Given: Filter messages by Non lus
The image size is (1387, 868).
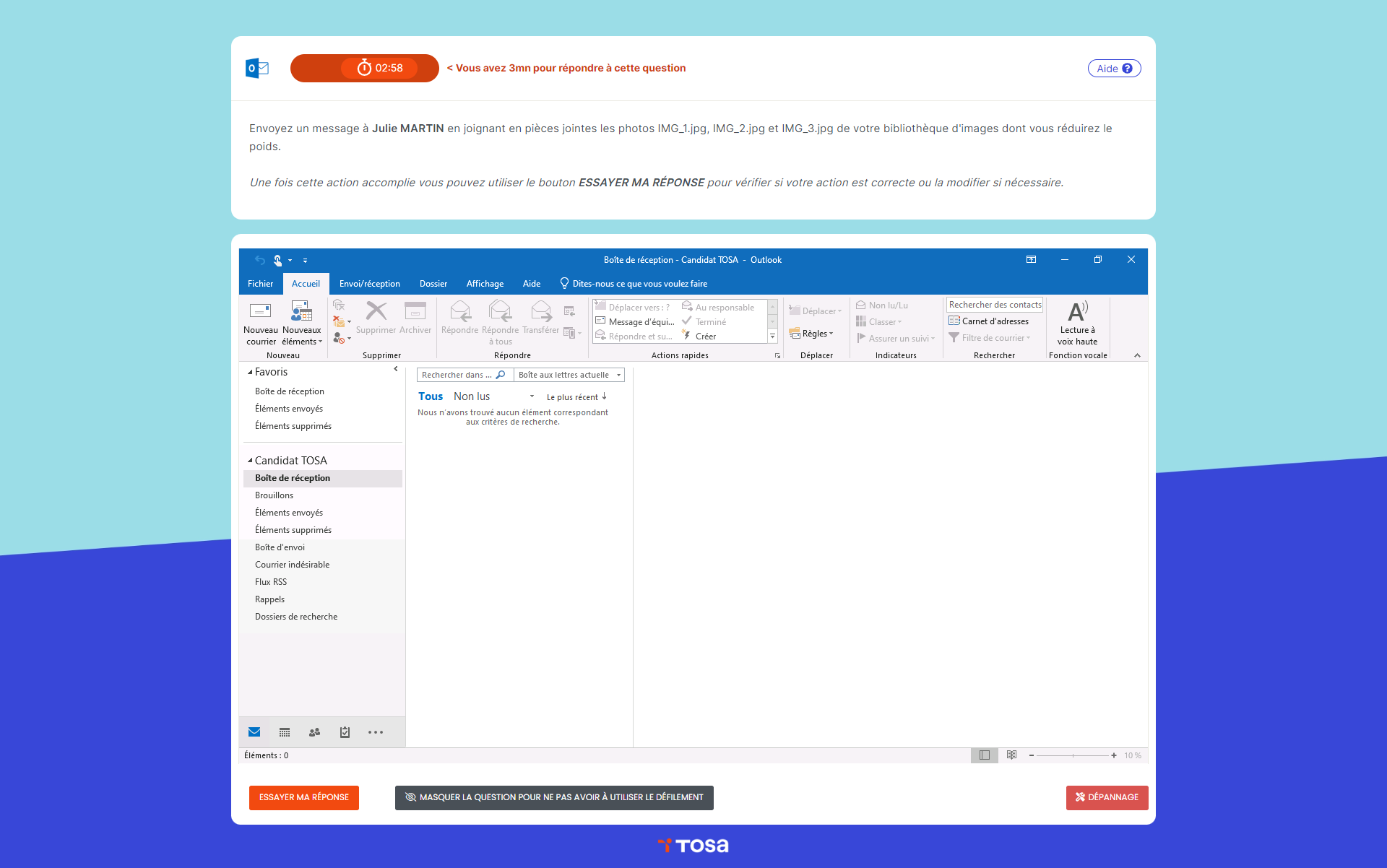Looking at the screenshot, I should [472, 396].
